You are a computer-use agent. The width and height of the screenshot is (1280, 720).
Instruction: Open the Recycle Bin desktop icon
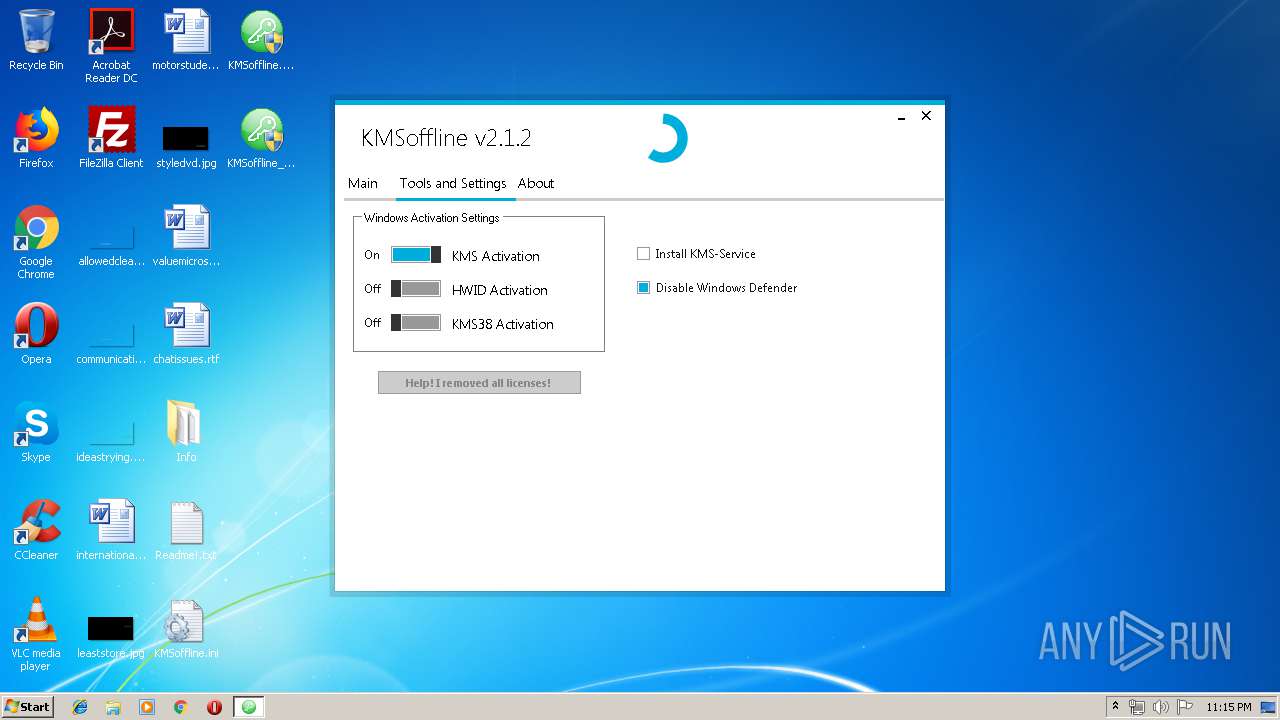point(36,40)
